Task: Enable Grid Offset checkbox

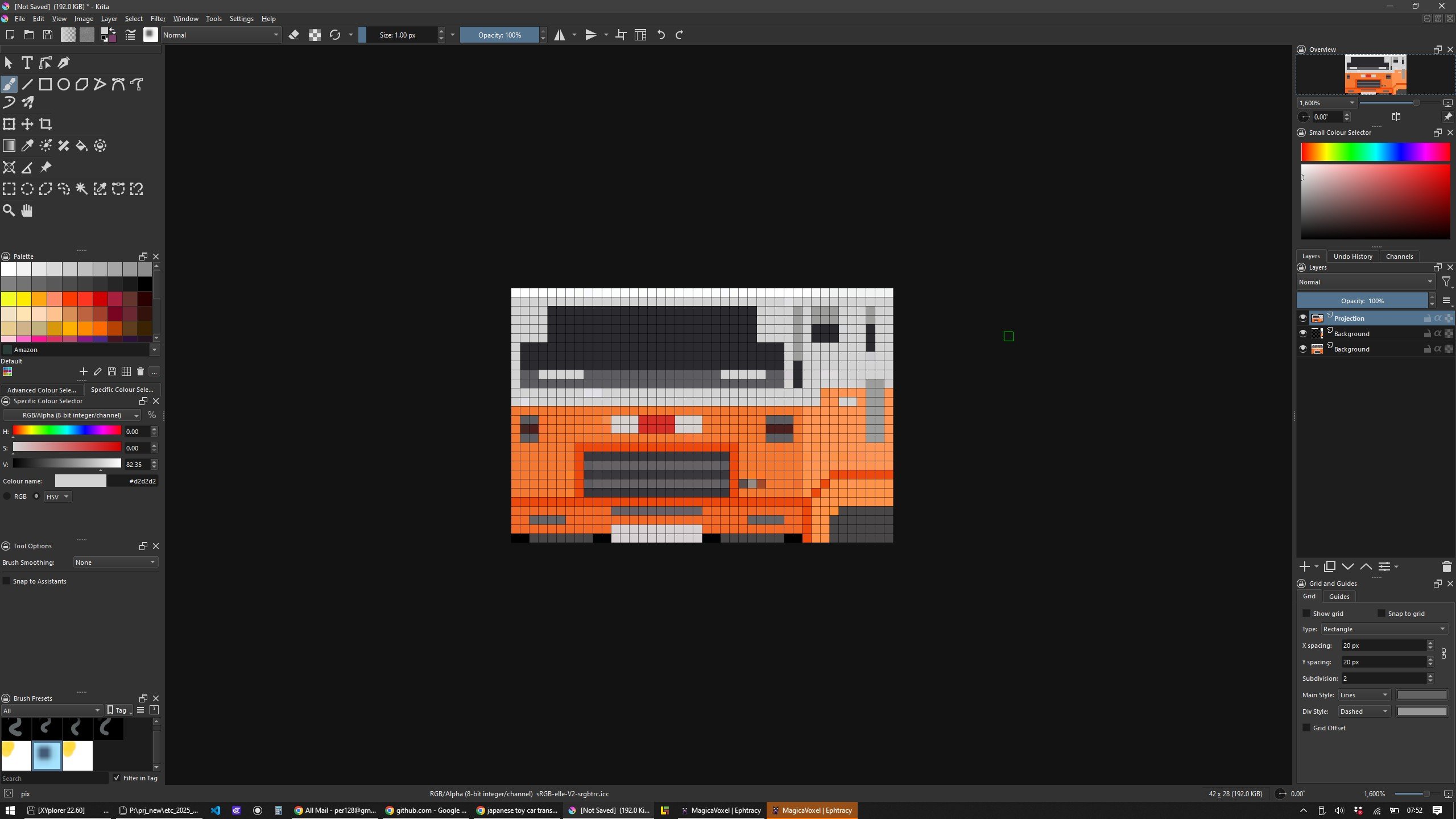Action: (1306, 727)
